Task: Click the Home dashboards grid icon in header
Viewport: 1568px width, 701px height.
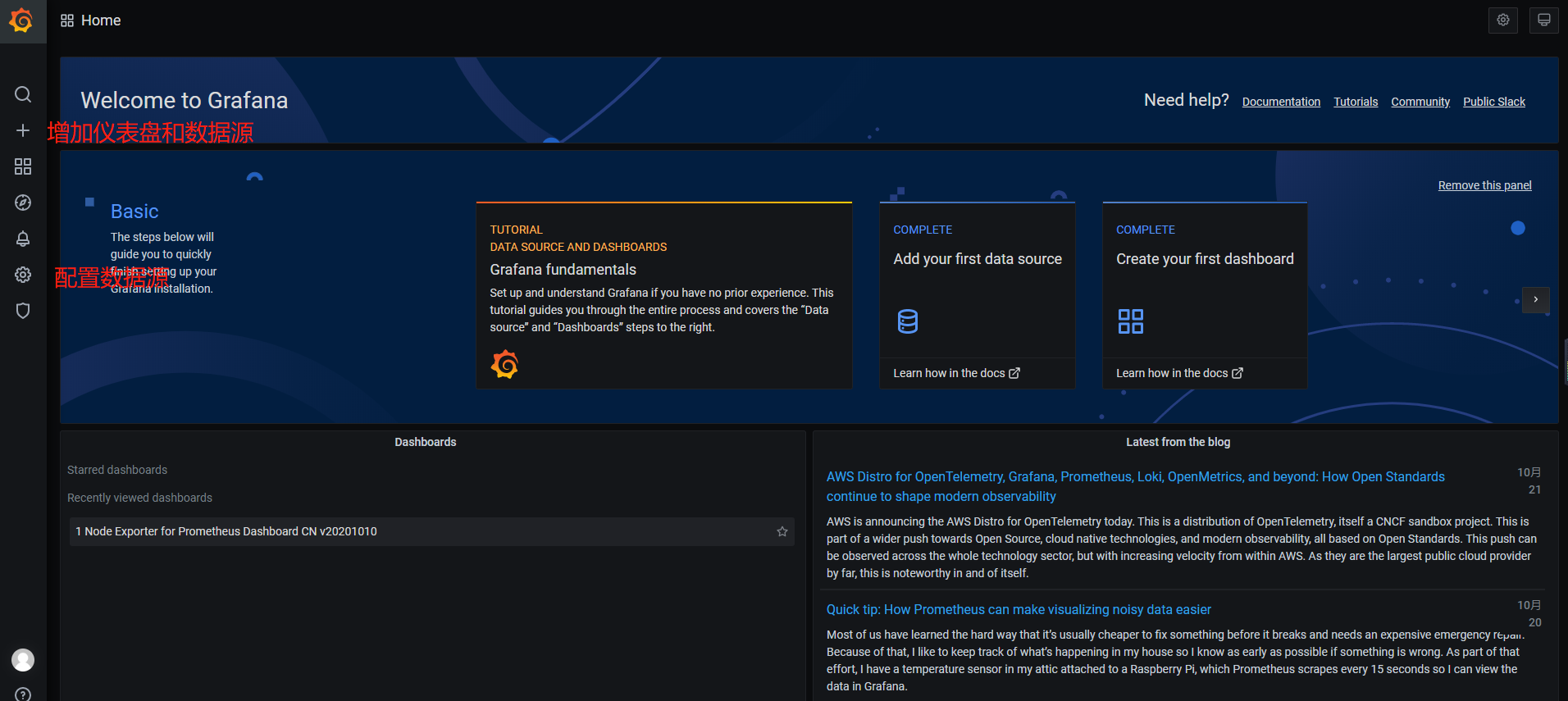Action: (x=67, y=20)
